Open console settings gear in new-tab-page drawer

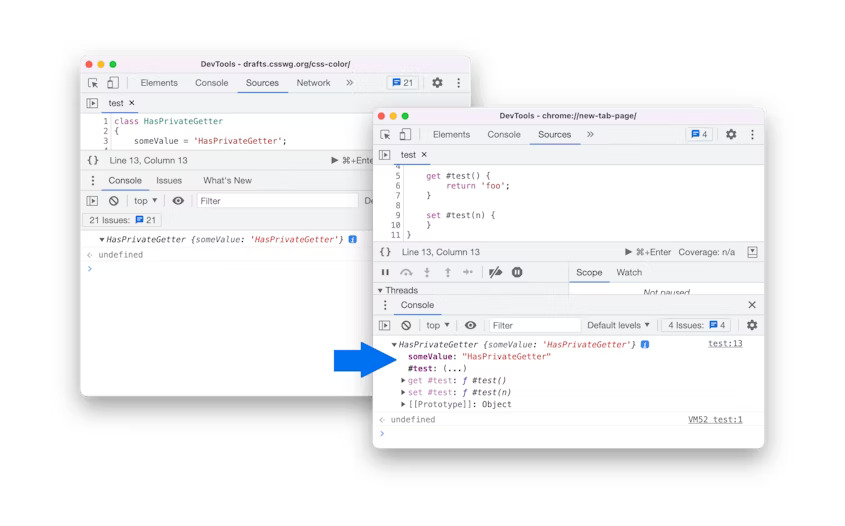[752, 325]
